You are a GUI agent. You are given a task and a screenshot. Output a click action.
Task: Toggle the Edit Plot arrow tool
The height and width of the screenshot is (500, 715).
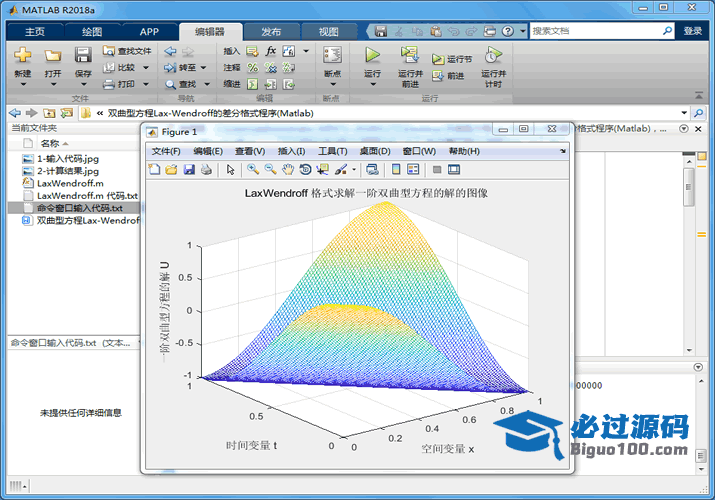(230, 170)
